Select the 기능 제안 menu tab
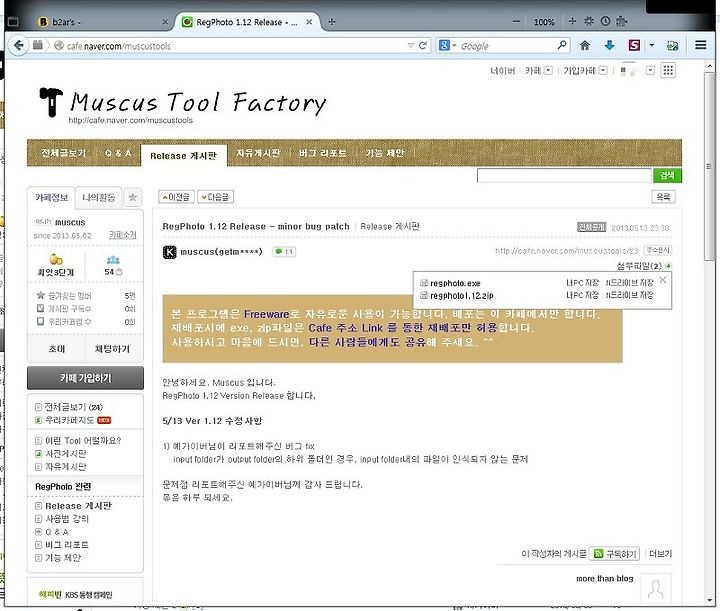Viewport: 720px width, 611px height. point(385,153)
